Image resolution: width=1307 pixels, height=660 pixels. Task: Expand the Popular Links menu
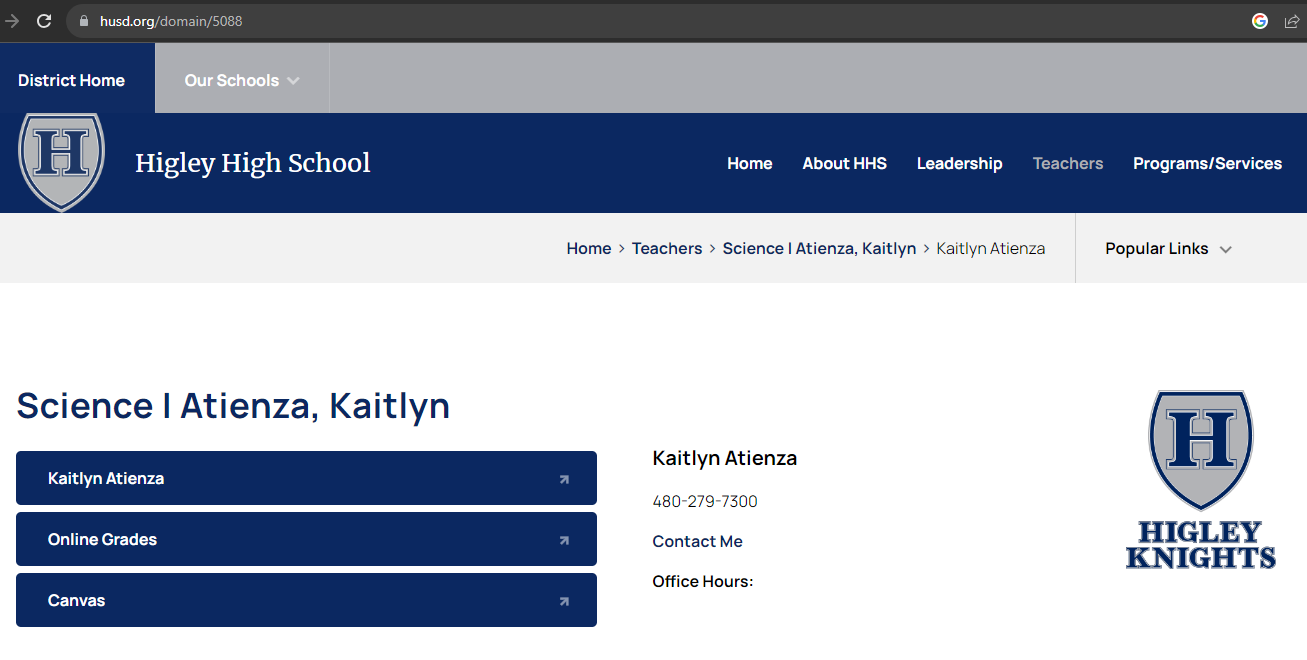1168,249
